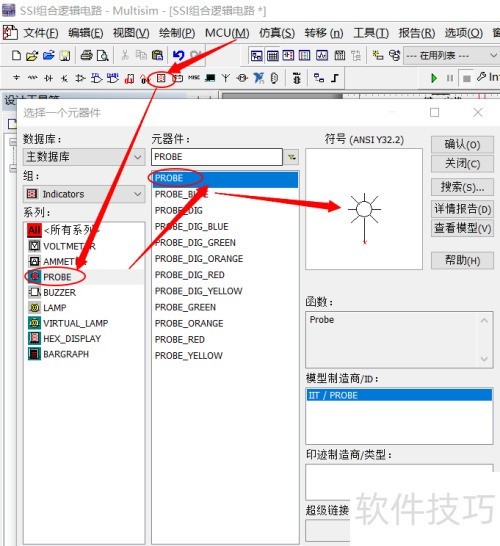Viewport: 500px width, 546px height.
Task: Place an RF antenna component
Action: (x=226, y=78)
